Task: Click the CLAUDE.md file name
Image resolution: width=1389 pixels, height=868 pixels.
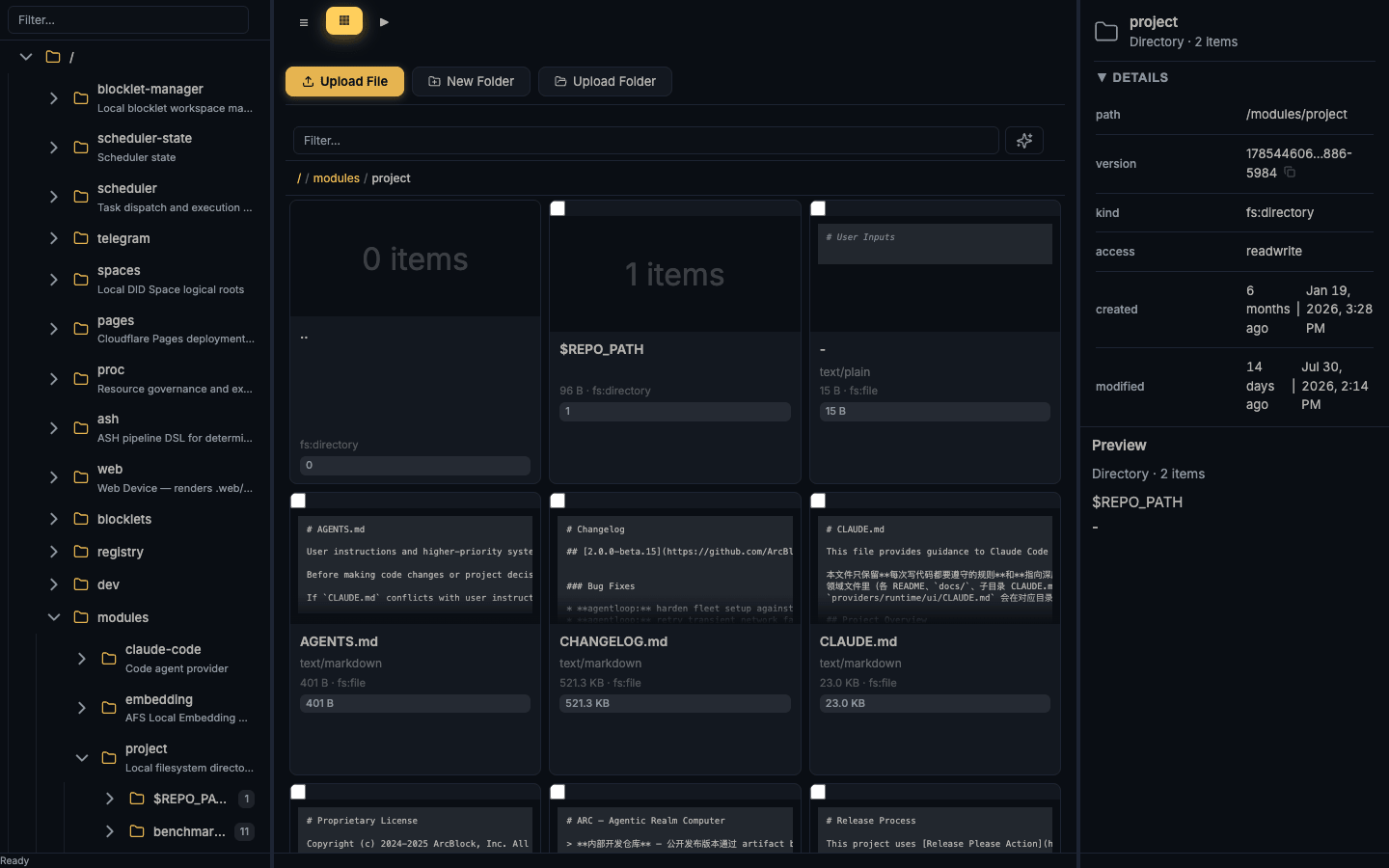Action: click(x=858, y=641)
